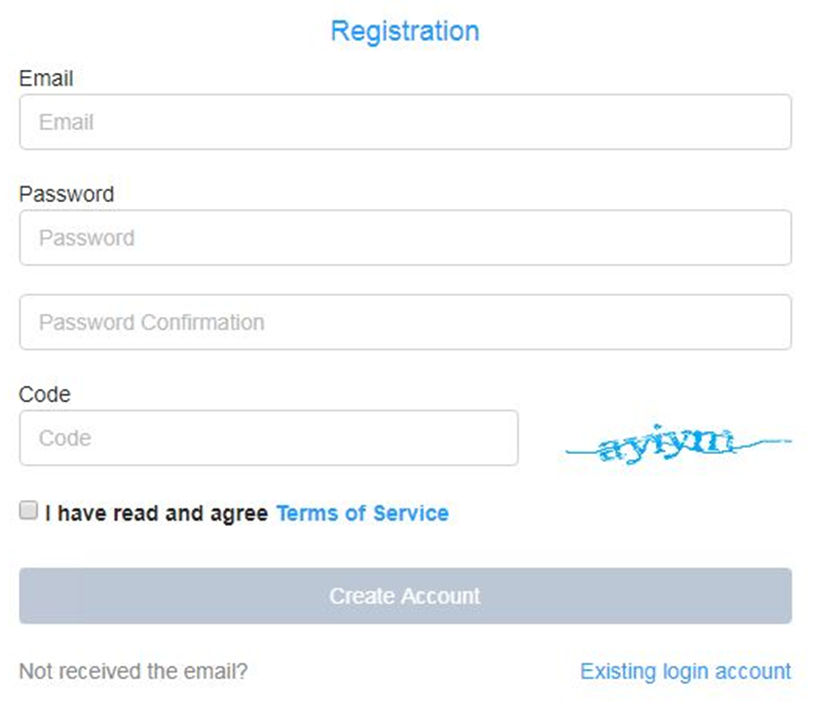Click the distorted captcha text image
This screenshot has width=829, height=719.
(678, 443)
